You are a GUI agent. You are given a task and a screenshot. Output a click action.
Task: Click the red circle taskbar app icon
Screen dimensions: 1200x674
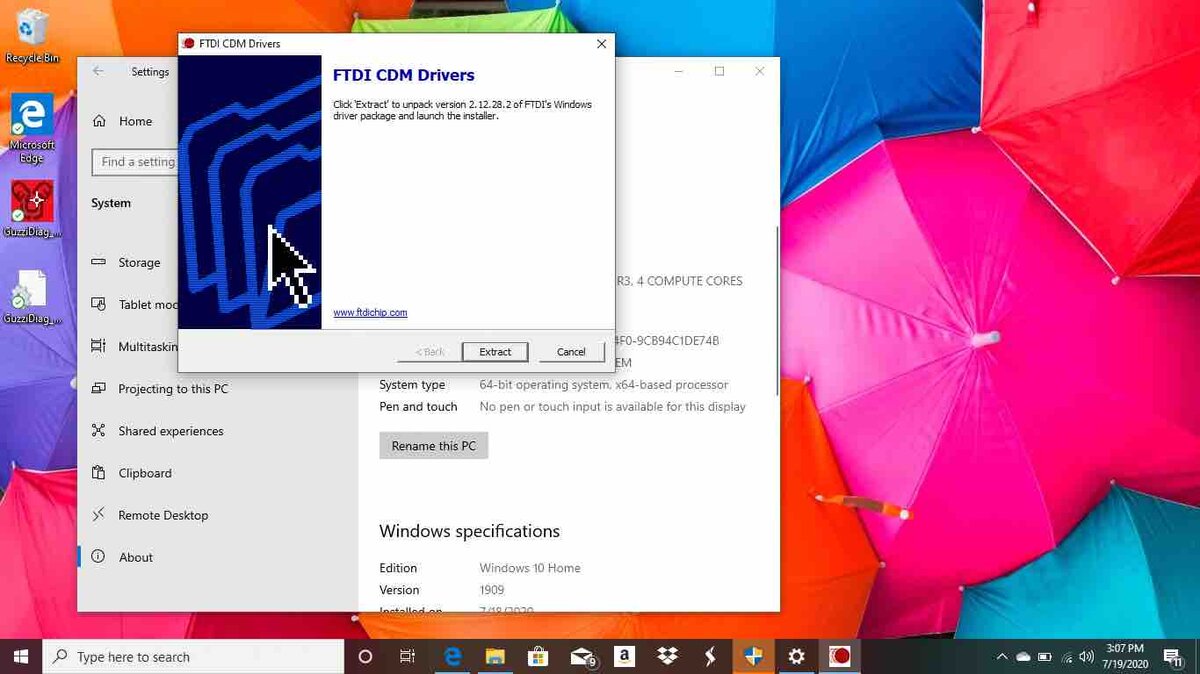840,657
